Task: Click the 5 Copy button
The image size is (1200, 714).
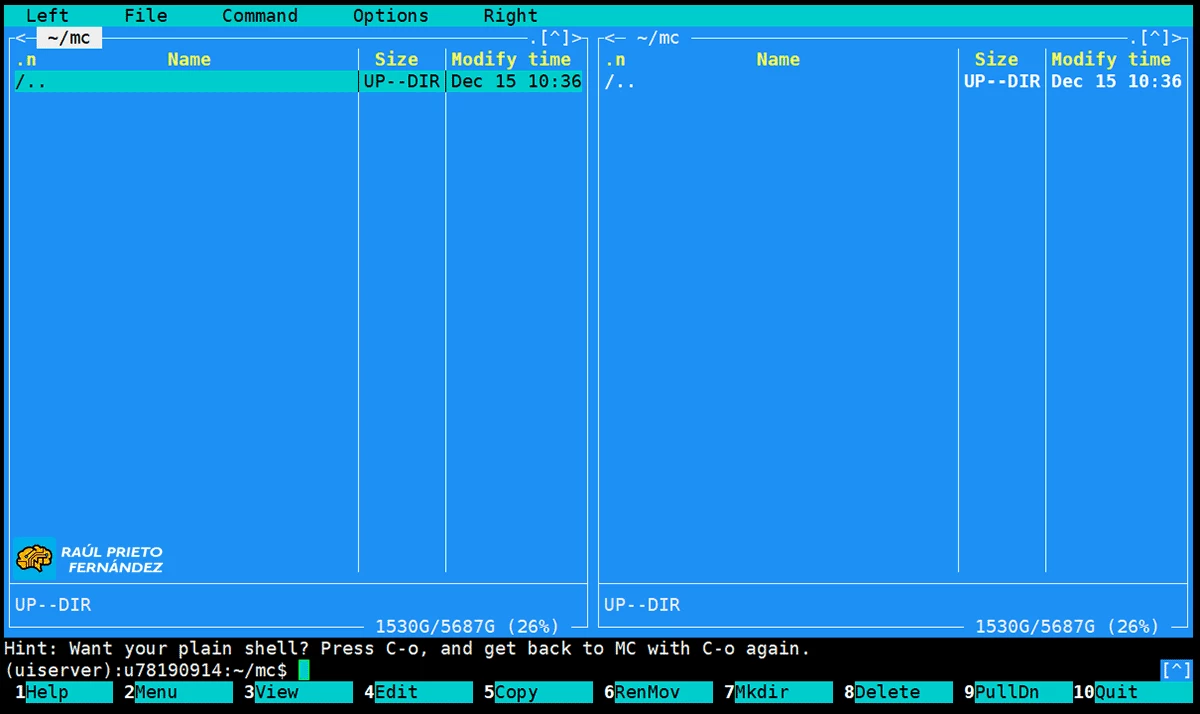Action: (x=528, y=692)
